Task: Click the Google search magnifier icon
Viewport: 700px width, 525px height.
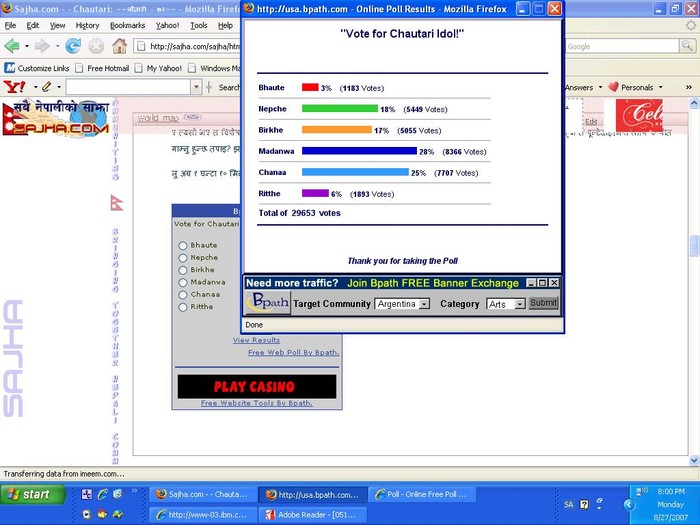Action: pyautogui.click(x=687, y=46)
